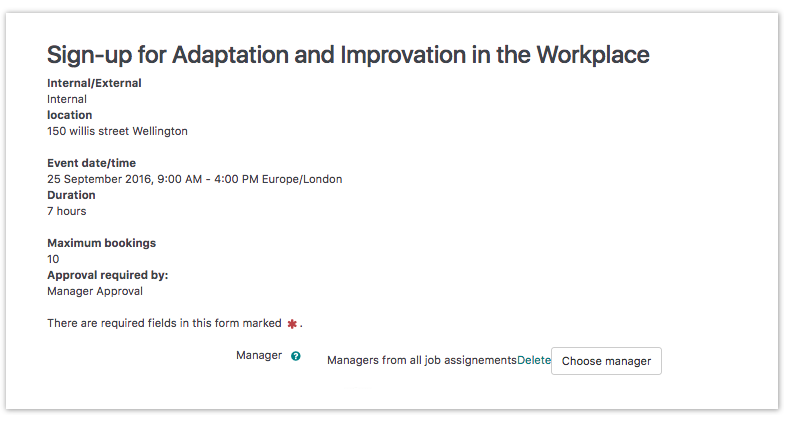This screenshot has width=793, height=424.
Task: Open the Manager field help icon
Action: click(x=296, y=356)
